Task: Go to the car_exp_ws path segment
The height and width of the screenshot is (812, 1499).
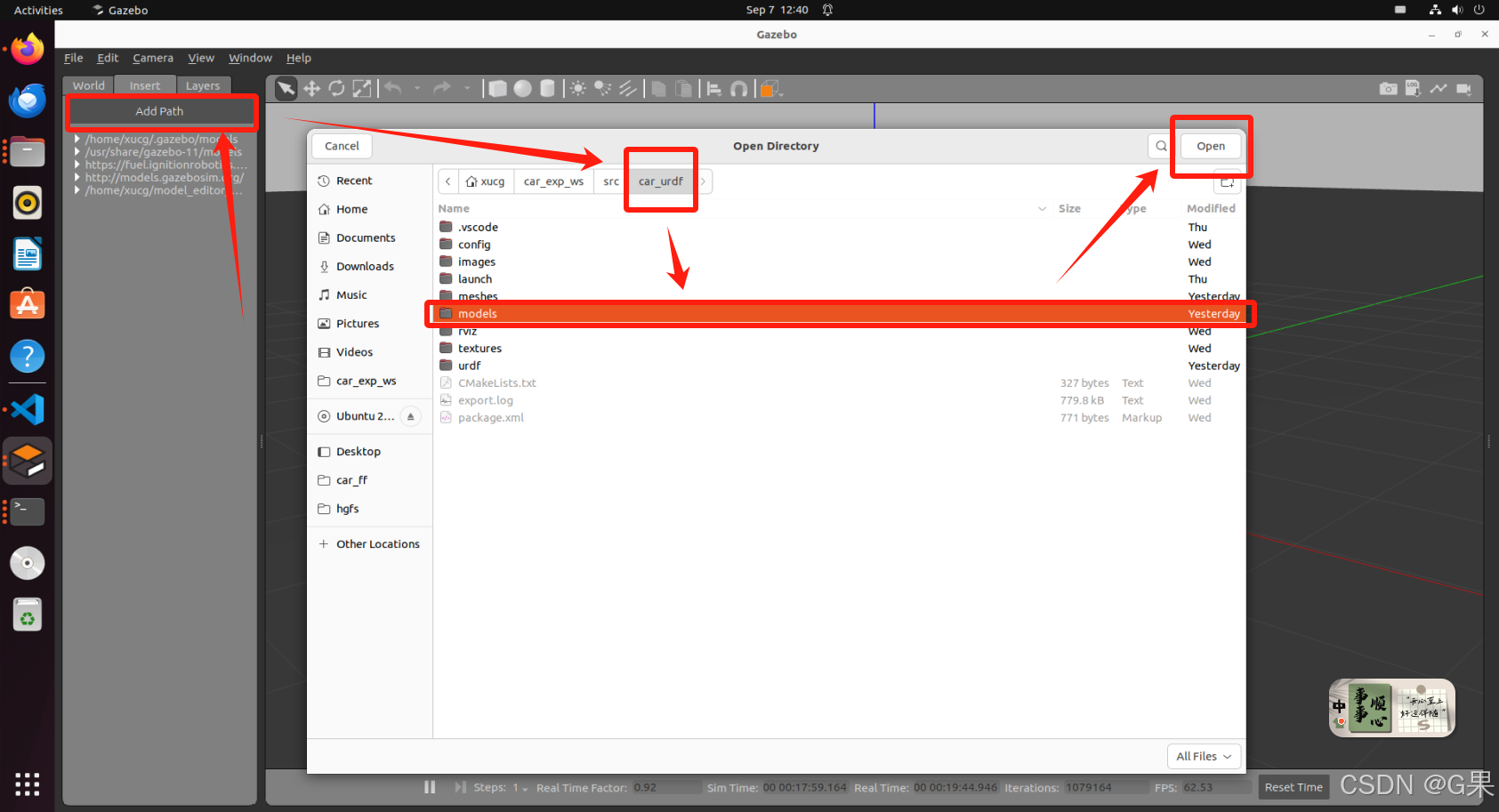Action: tap(553, 181)
